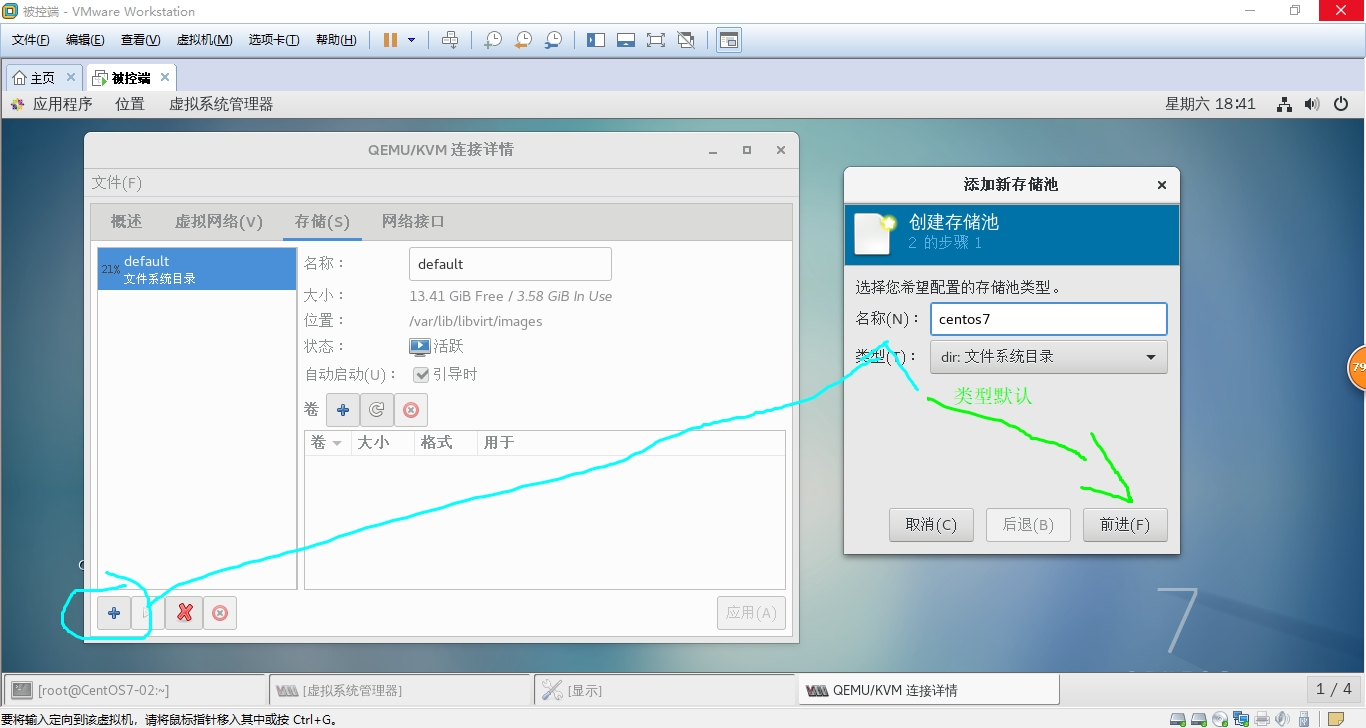Switch to the 虚拟系统管理器 taskbar window
The width and height of the screenshot is (1366, 728).
(400, 690)
